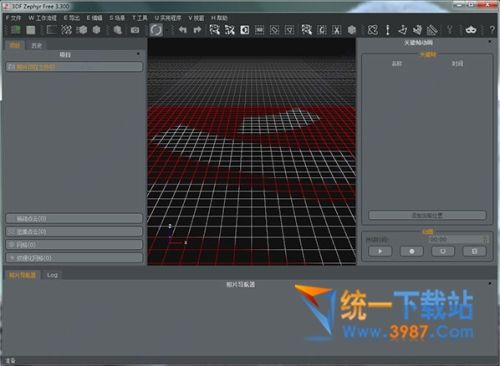The image size is (500, 366).
Task: Click the add current position button
Action: click(x=427, y=215)
